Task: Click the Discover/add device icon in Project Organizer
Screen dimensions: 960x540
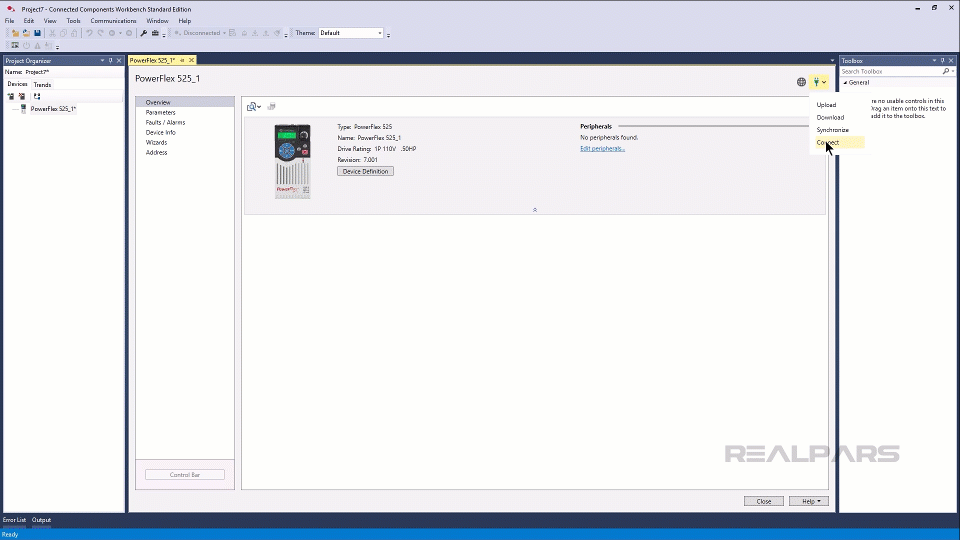Action: coord(10,97)
